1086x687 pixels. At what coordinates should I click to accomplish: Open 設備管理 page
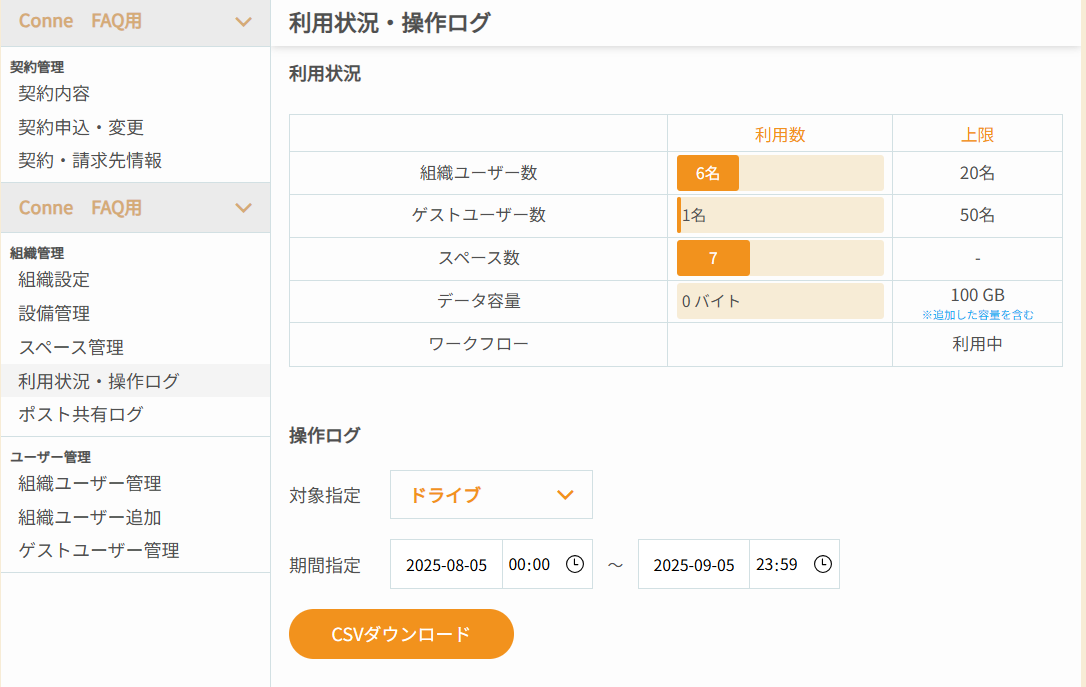(x=54, y=314)
